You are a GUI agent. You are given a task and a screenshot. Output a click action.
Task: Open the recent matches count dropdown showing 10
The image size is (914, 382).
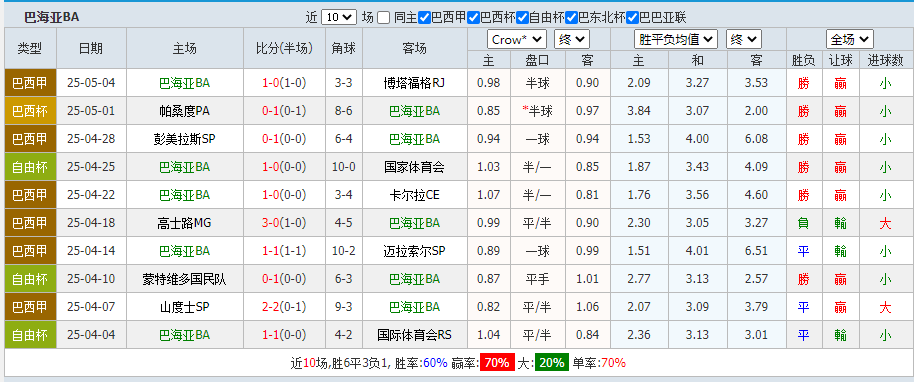coord(339,17)
